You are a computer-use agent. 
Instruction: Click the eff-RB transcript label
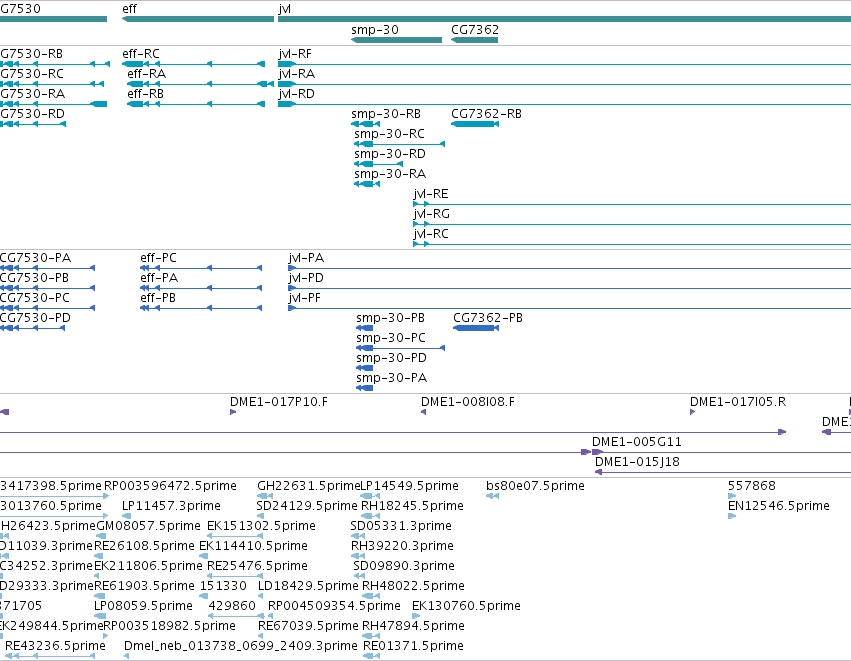click(x=145, y=94)
